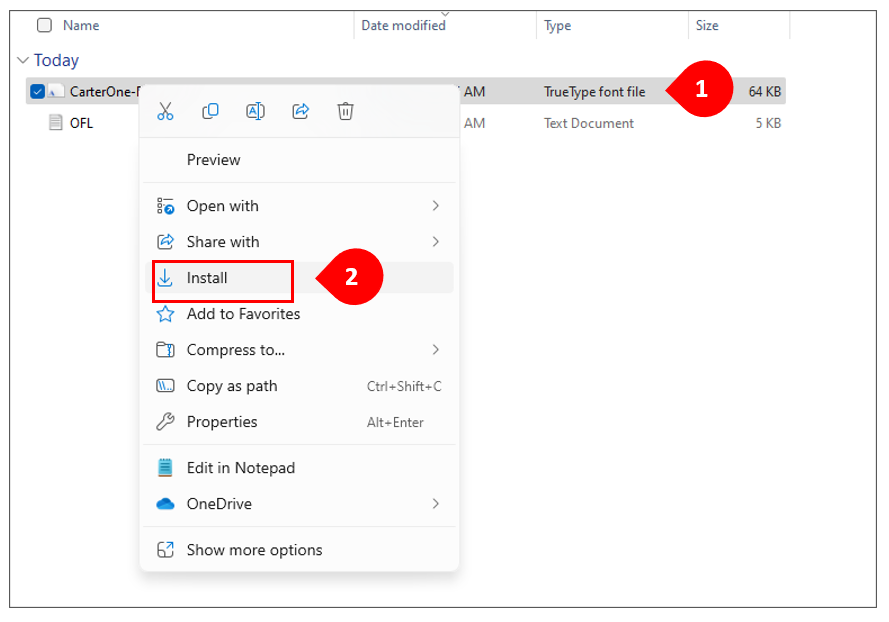
Task: Click Show more options
Action: click(x=299, y=550)
